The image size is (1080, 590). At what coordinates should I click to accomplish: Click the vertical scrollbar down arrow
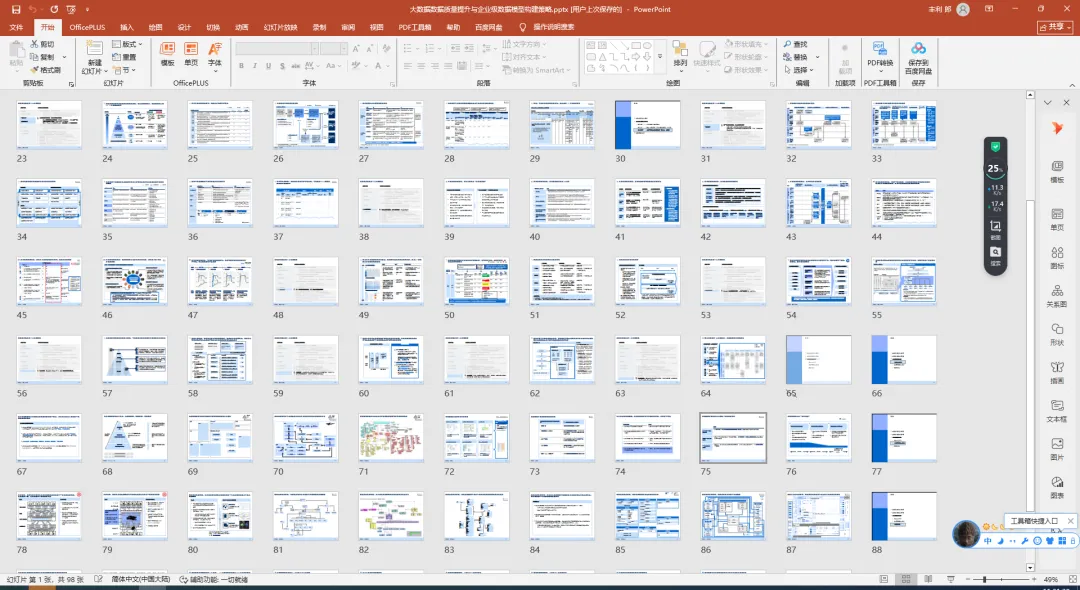(x=1030, y=568)
